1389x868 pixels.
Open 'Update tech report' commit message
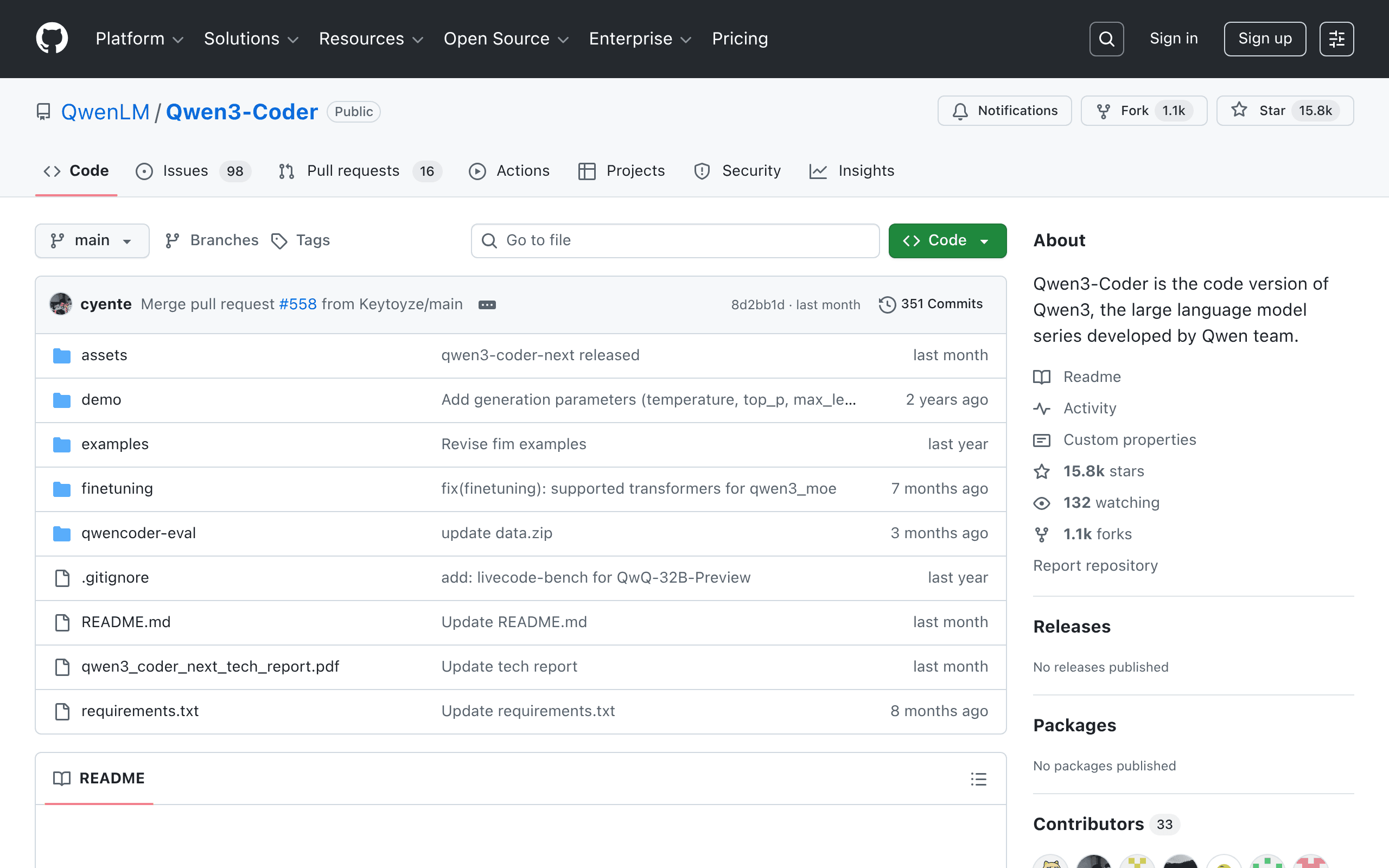click(509, 667)
